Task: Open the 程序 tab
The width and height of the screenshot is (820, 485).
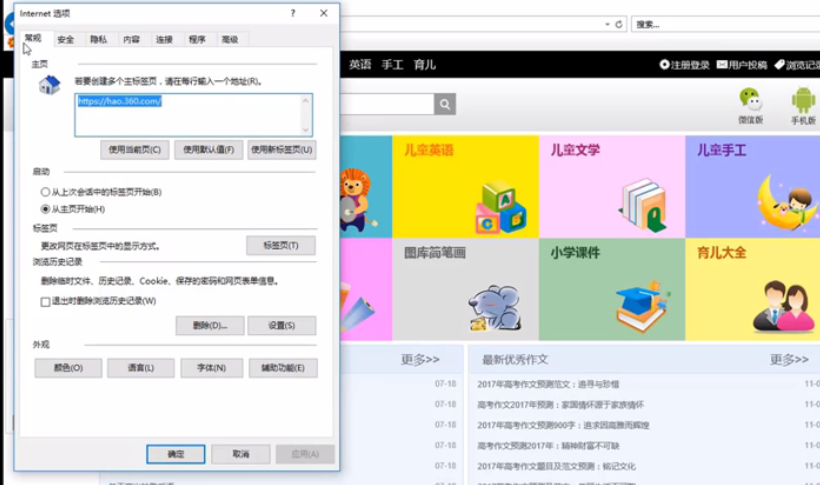Action: coord(197,39)
